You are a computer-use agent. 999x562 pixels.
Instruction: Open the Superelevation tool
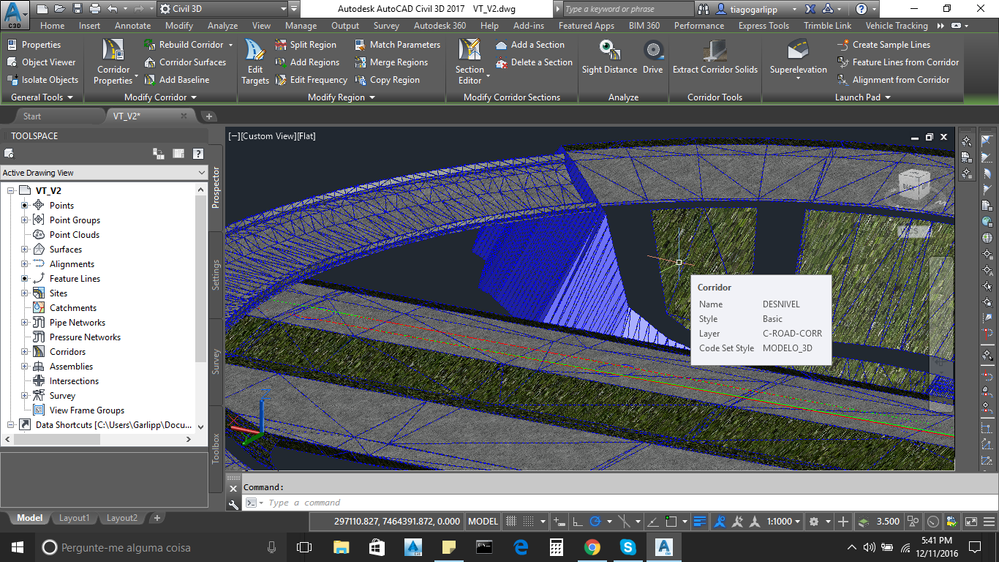click(798, 58)
